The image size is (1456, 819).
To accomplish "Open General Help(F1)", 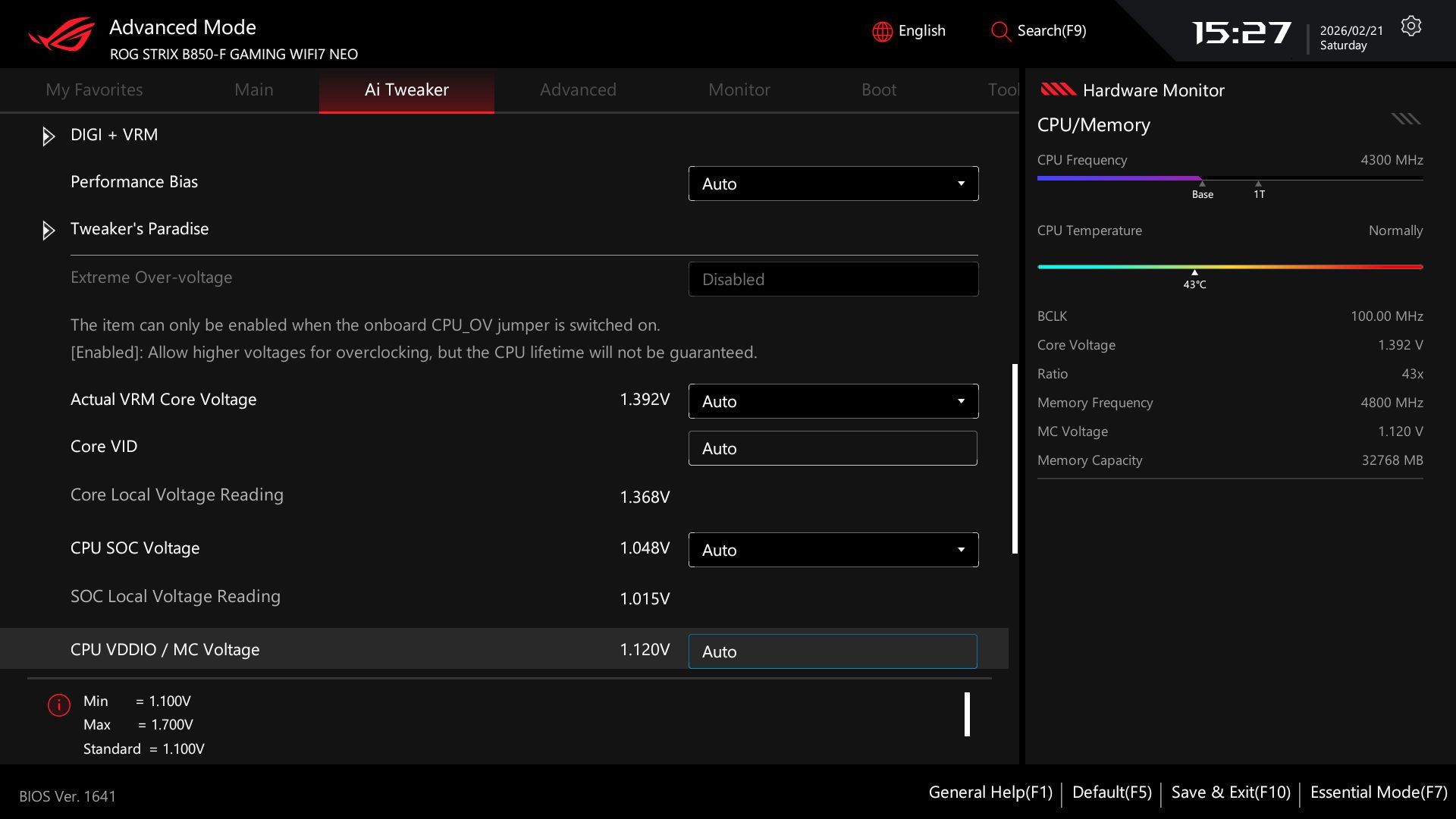I will pos(990,792).
